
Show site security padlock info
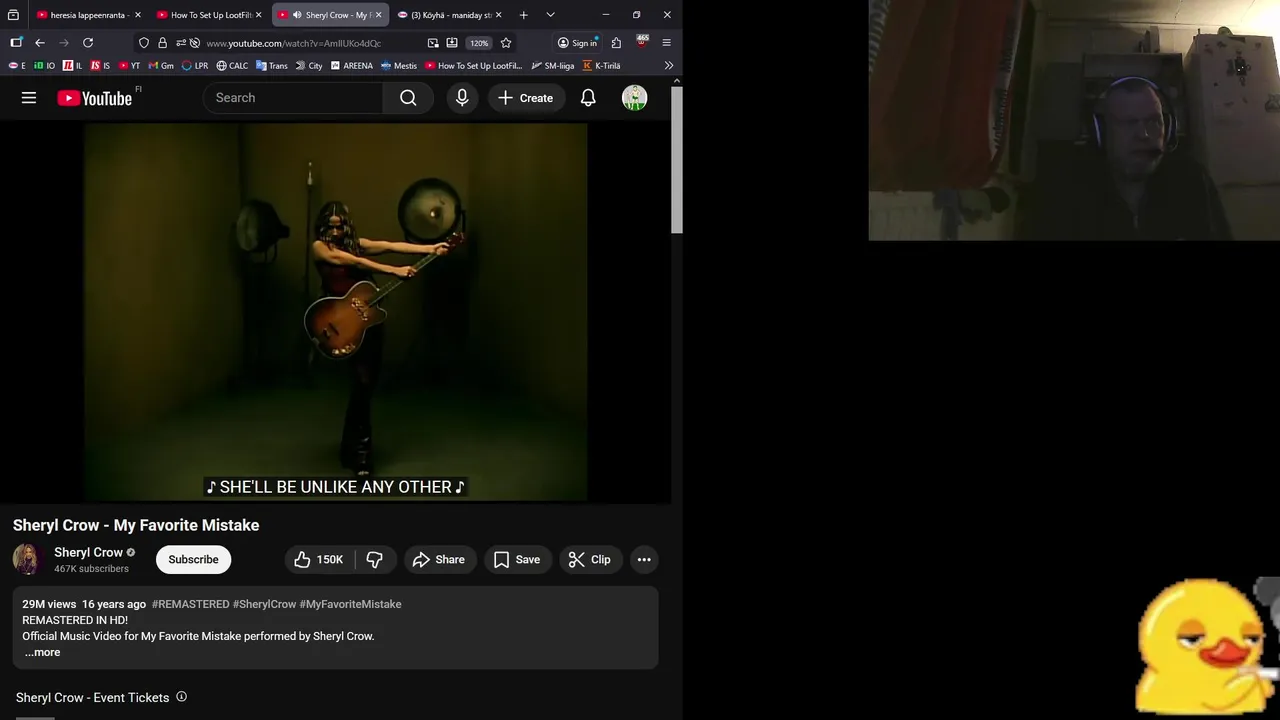pyautogui.click(x=162, y=43)
